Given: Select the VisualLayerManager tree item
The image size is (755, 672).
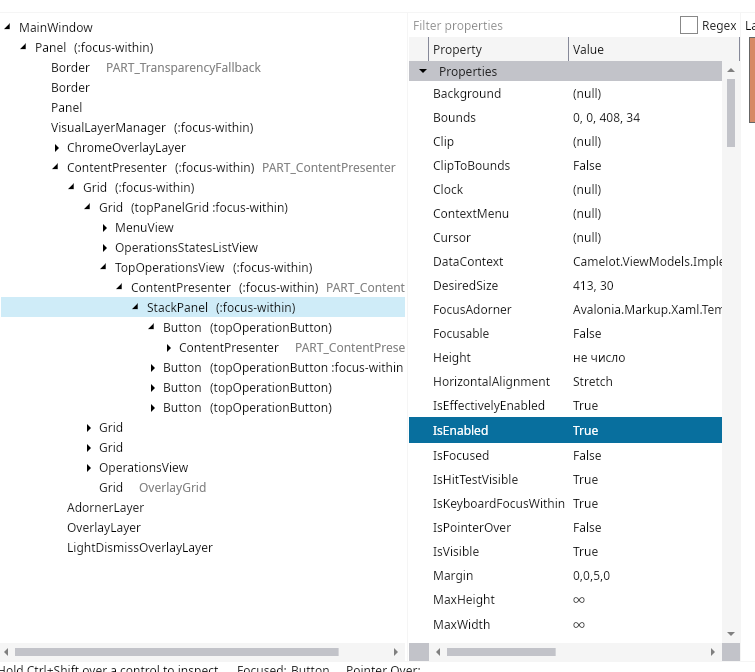Looking at the screenshot, I should 152,128.
